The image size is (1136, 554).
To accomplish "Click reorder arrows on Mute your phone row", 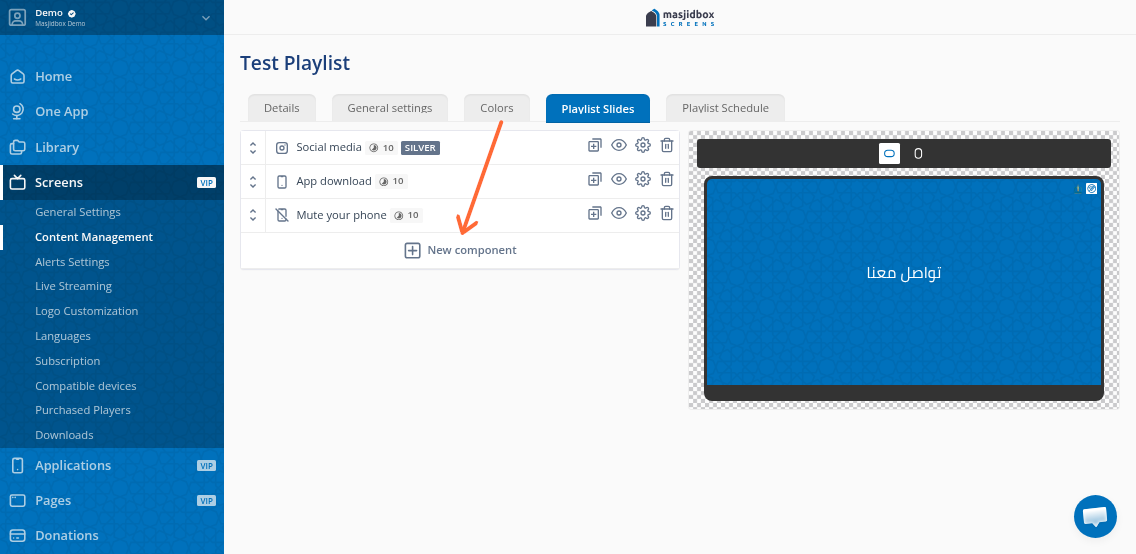I will click(253, 215).
